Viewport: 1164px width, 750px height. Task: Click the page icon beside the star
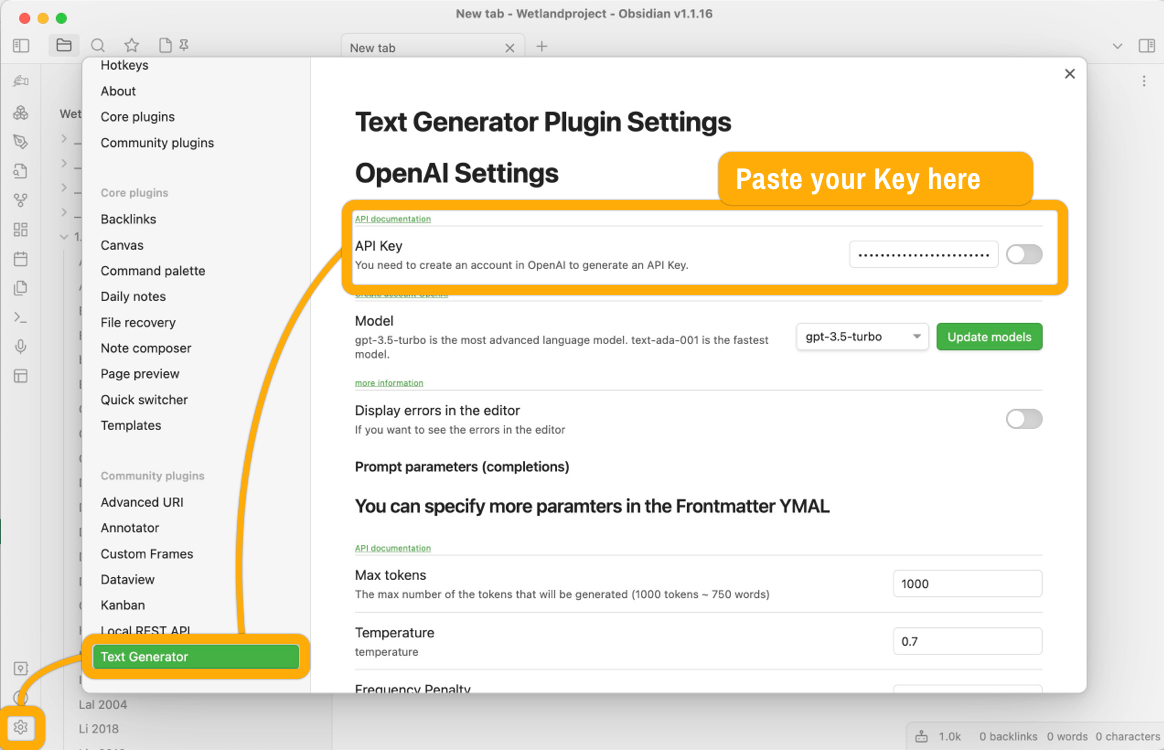(166, 46)
